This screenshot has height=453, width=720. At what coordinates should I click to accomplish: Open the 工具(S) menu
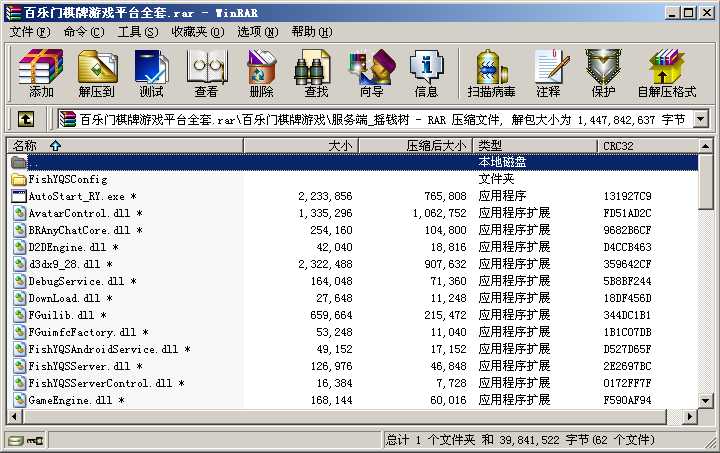(138, 32)
